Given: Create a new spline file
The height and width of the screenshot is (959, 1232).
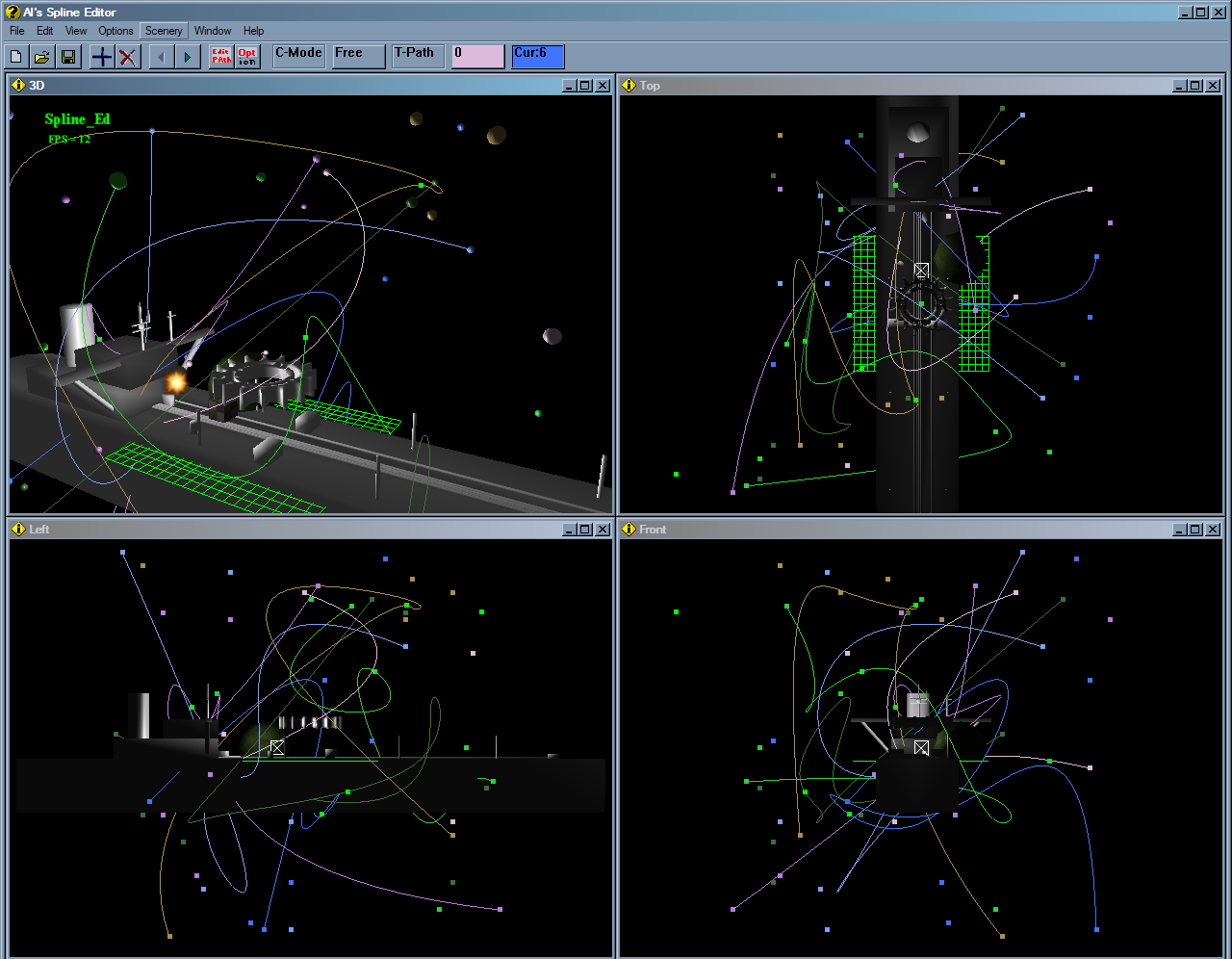Looking at the screenshot, I should (15, 56).
